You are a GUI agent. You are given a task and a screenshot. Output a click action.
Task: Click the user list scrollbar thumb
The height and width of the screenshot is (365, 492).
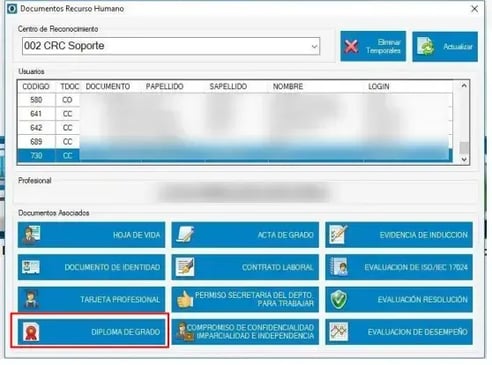pos(464,148)
